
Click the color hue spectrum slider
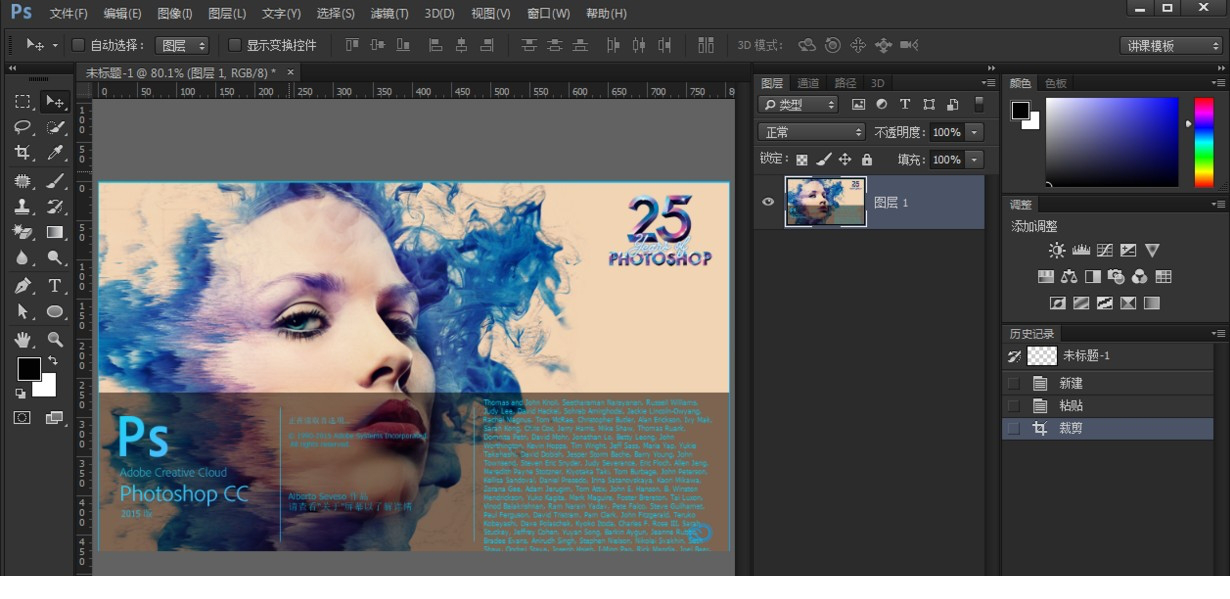(x=1204, y=142)
